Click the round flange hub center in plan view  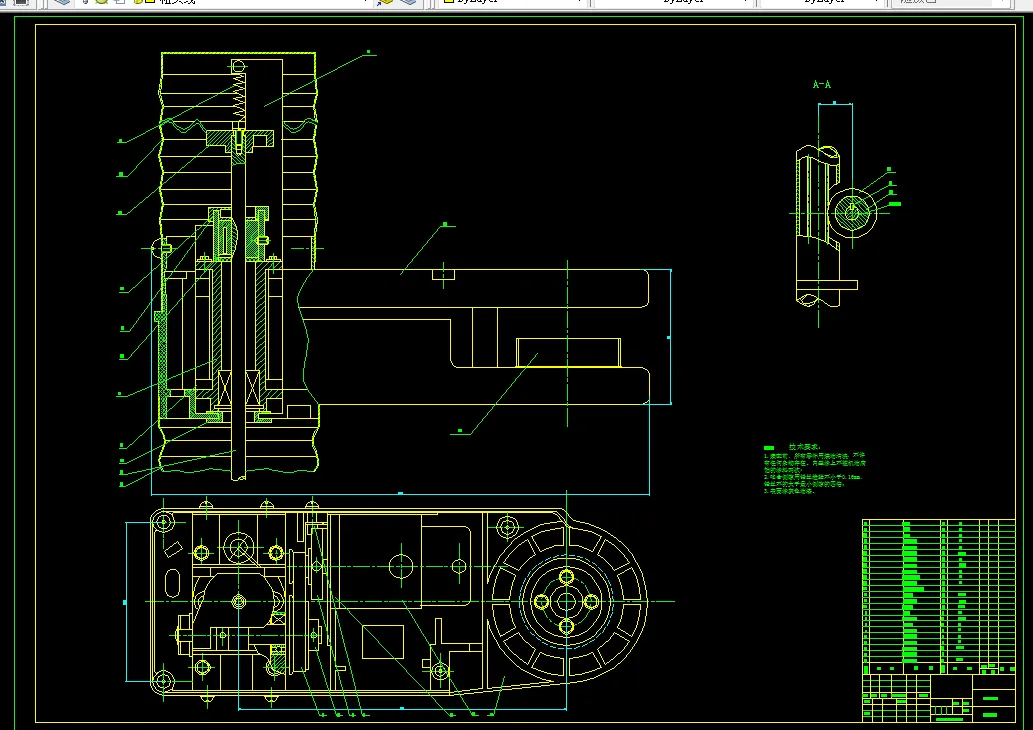566,602
